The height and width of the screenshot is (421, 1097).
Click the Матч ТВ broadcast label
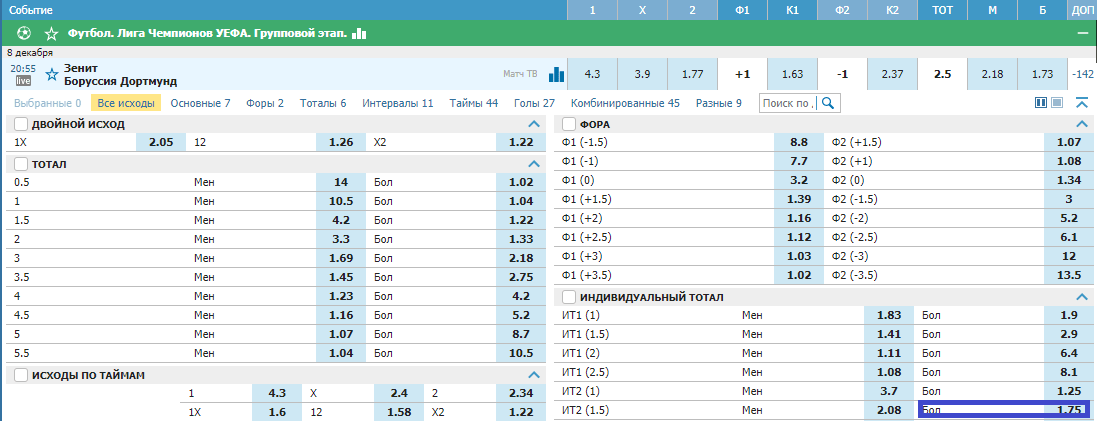click(521, 74)
